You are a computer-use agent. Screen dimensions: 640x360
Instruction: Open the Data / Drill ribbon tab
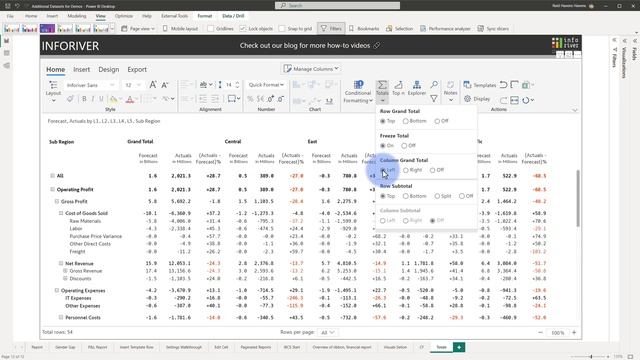pos(233,16)
